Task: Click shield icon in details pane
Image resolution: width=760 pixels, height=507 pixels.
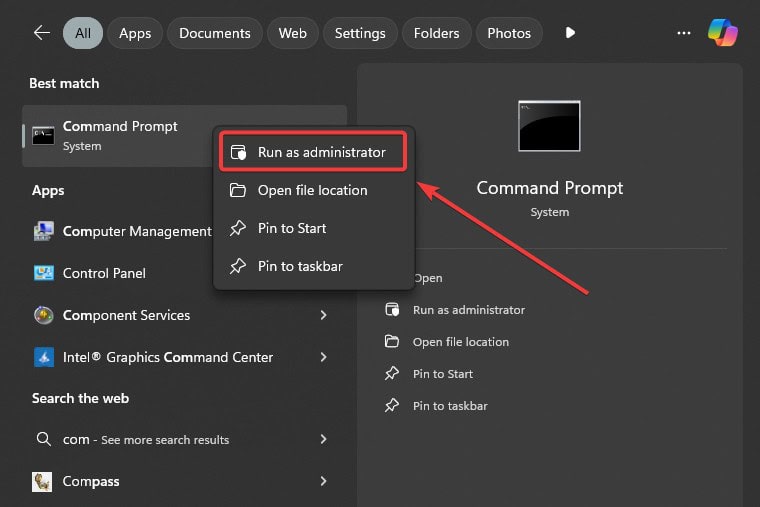Action: [x=392, y=309]
